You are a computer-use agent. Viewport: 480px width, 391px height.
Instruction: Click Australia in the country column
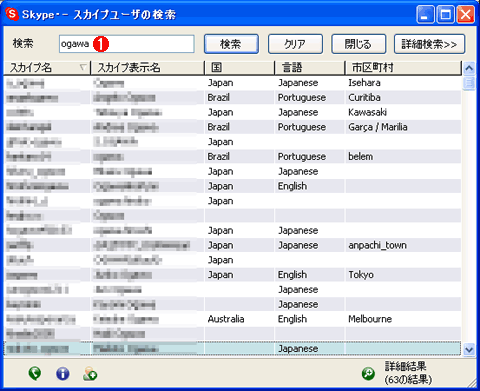(x=226, y=319)
